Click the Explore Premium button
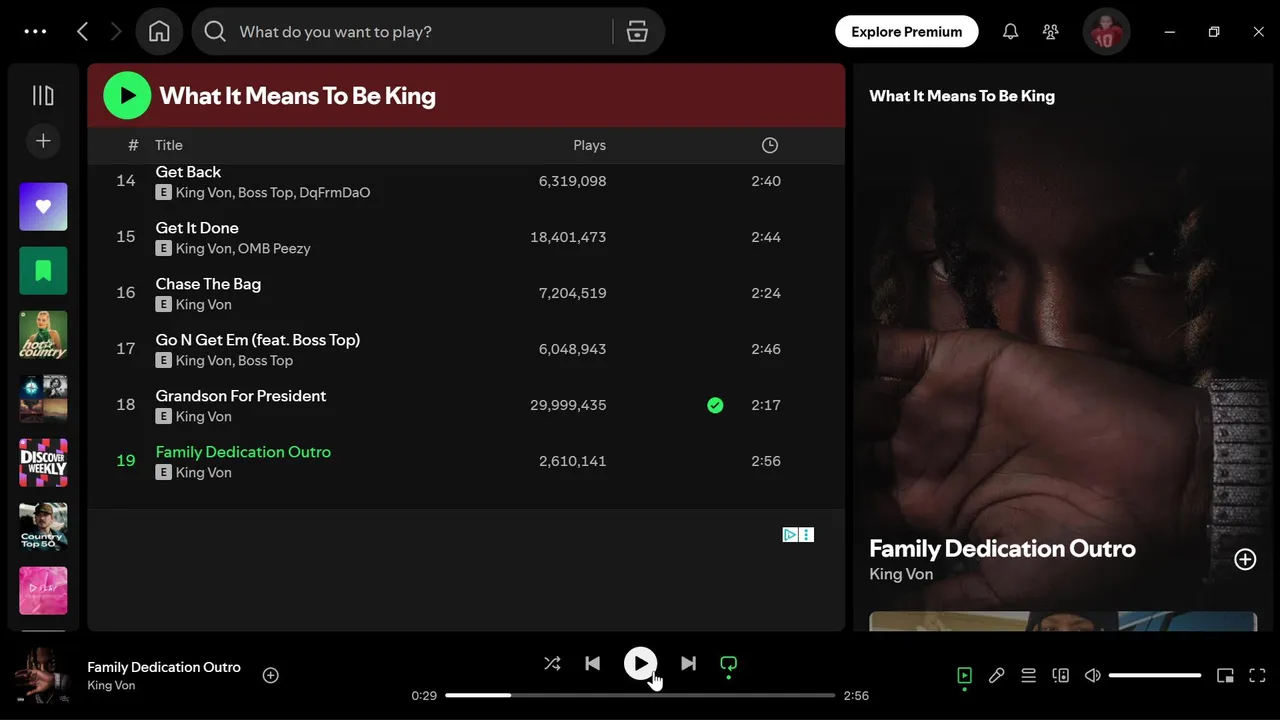Screen dimensions: 1280x720 (906, 32)
